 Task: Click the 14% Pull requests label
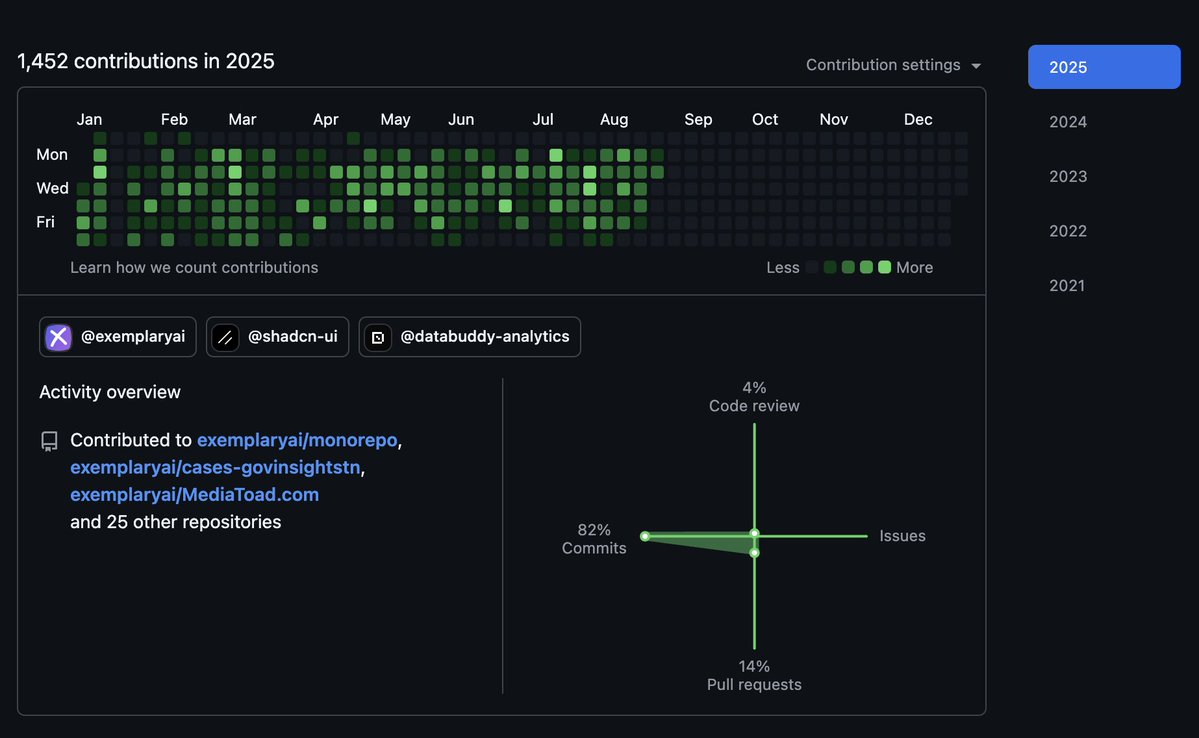click(754, 675)
